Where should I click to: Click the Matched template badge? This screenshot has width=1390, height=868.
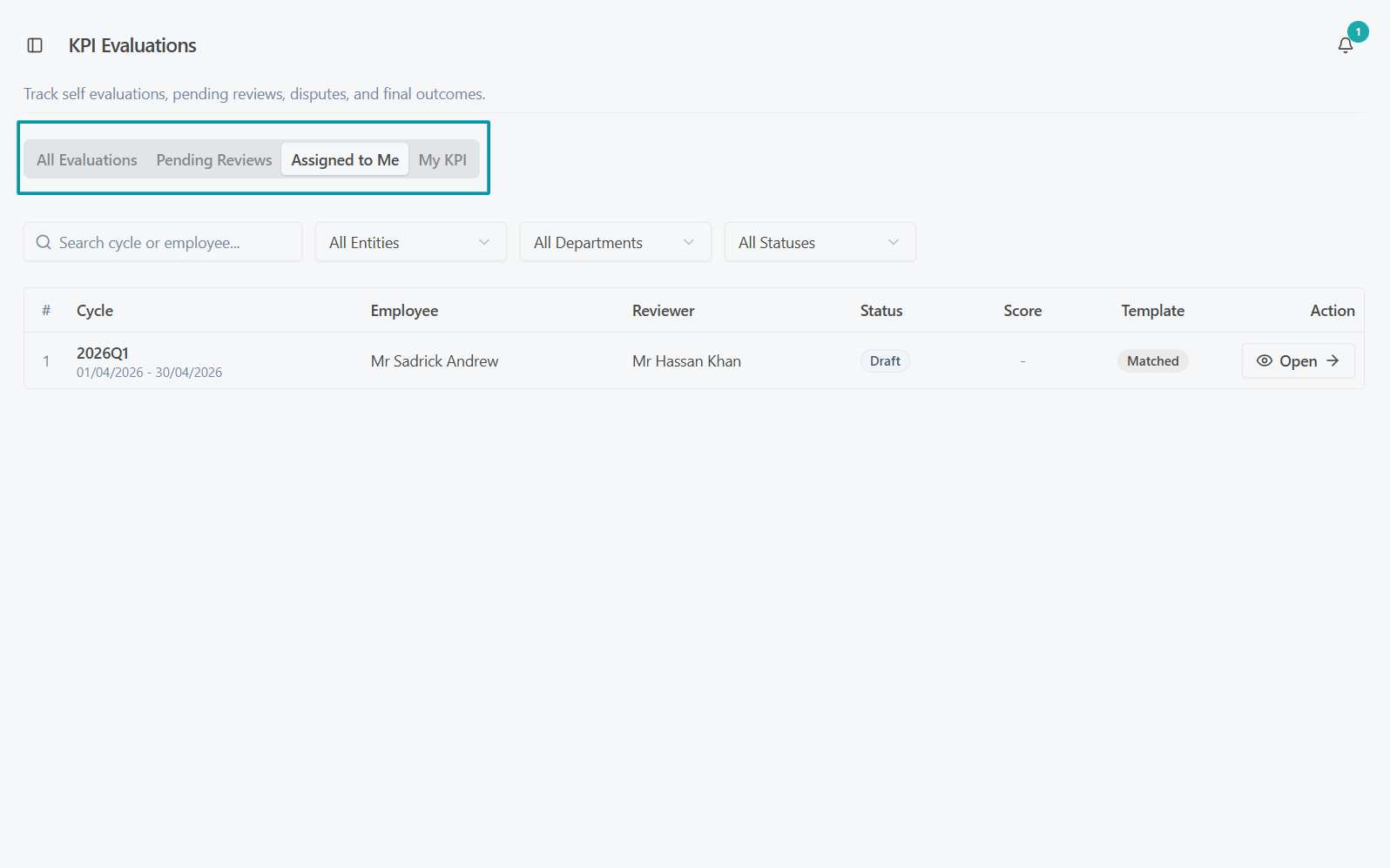[1153, 361]
